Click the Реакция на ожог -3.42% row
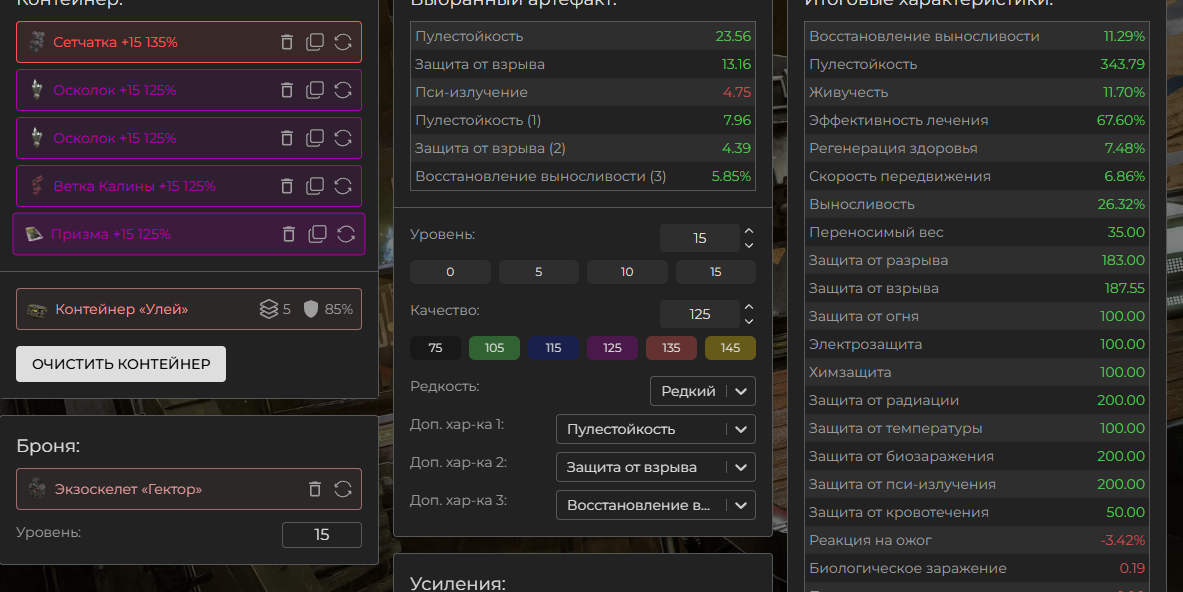The width and height of the screenshot is (1183, 592). pyautogui.click(x=977, y=541)
